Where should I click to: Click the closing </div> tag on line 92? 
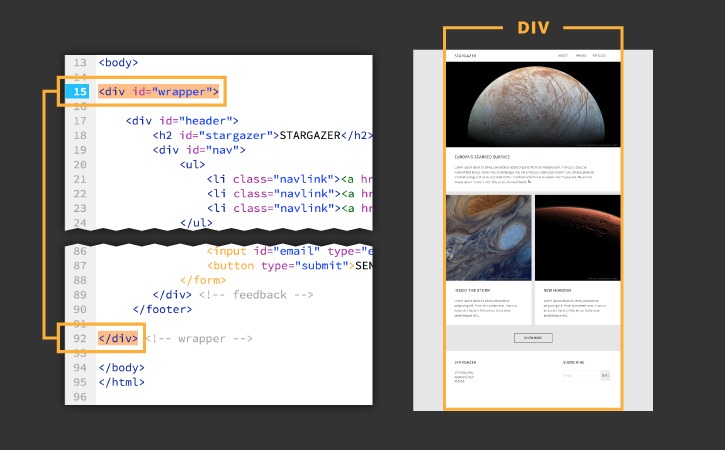click(118, 339)
